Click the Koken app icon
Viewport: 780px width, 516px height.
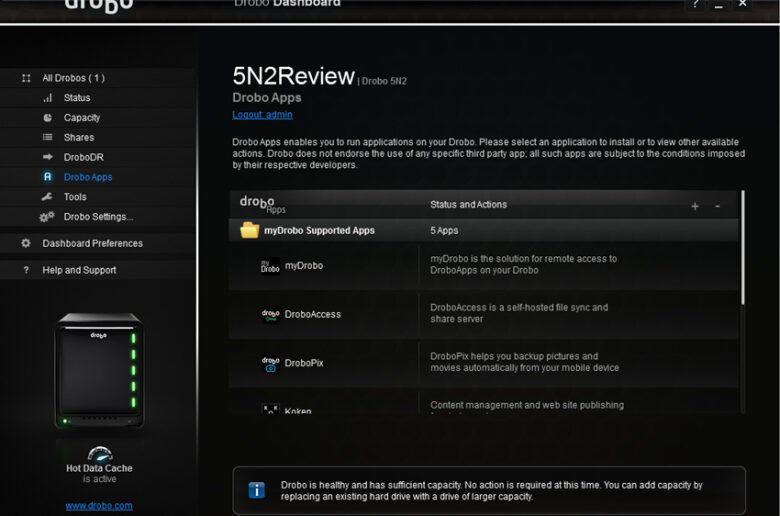point(270,409)
